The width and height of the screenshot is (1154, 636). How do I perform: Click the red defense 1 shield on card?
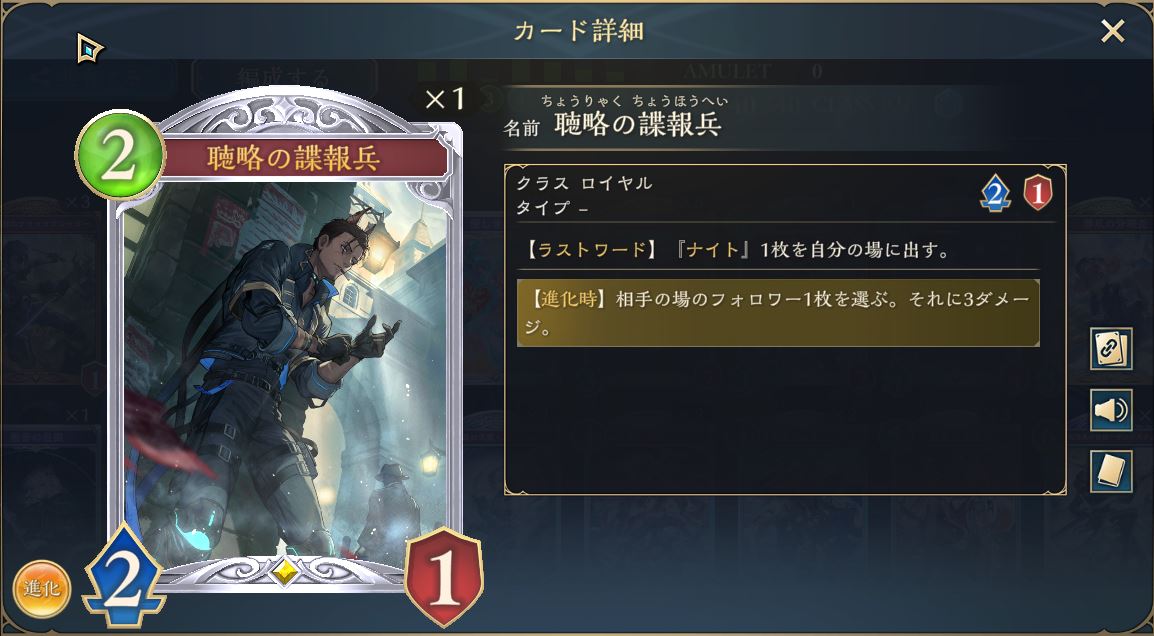coord(444,576)
